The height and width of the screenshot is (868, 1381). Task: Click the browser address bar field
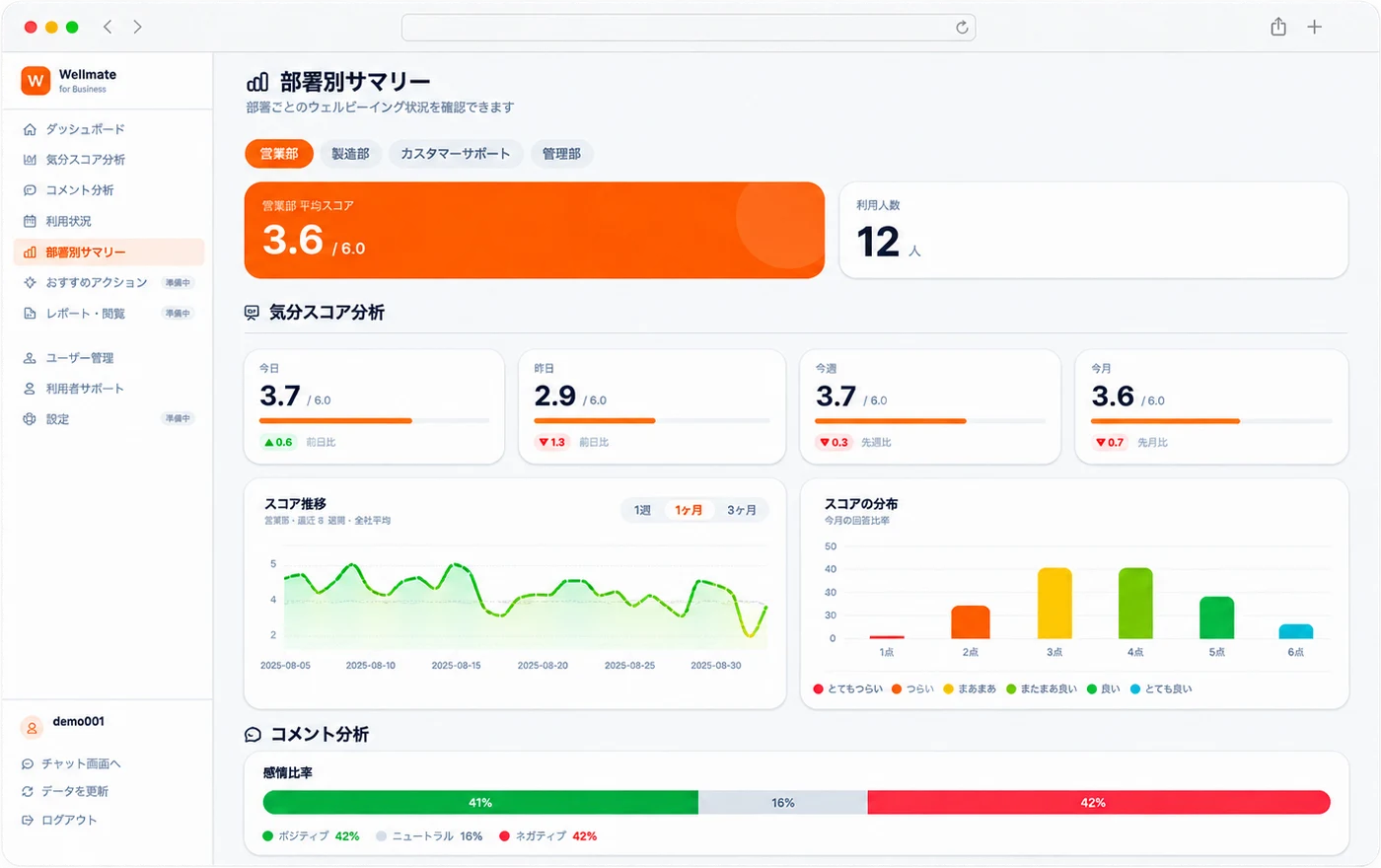click(689, 28)
